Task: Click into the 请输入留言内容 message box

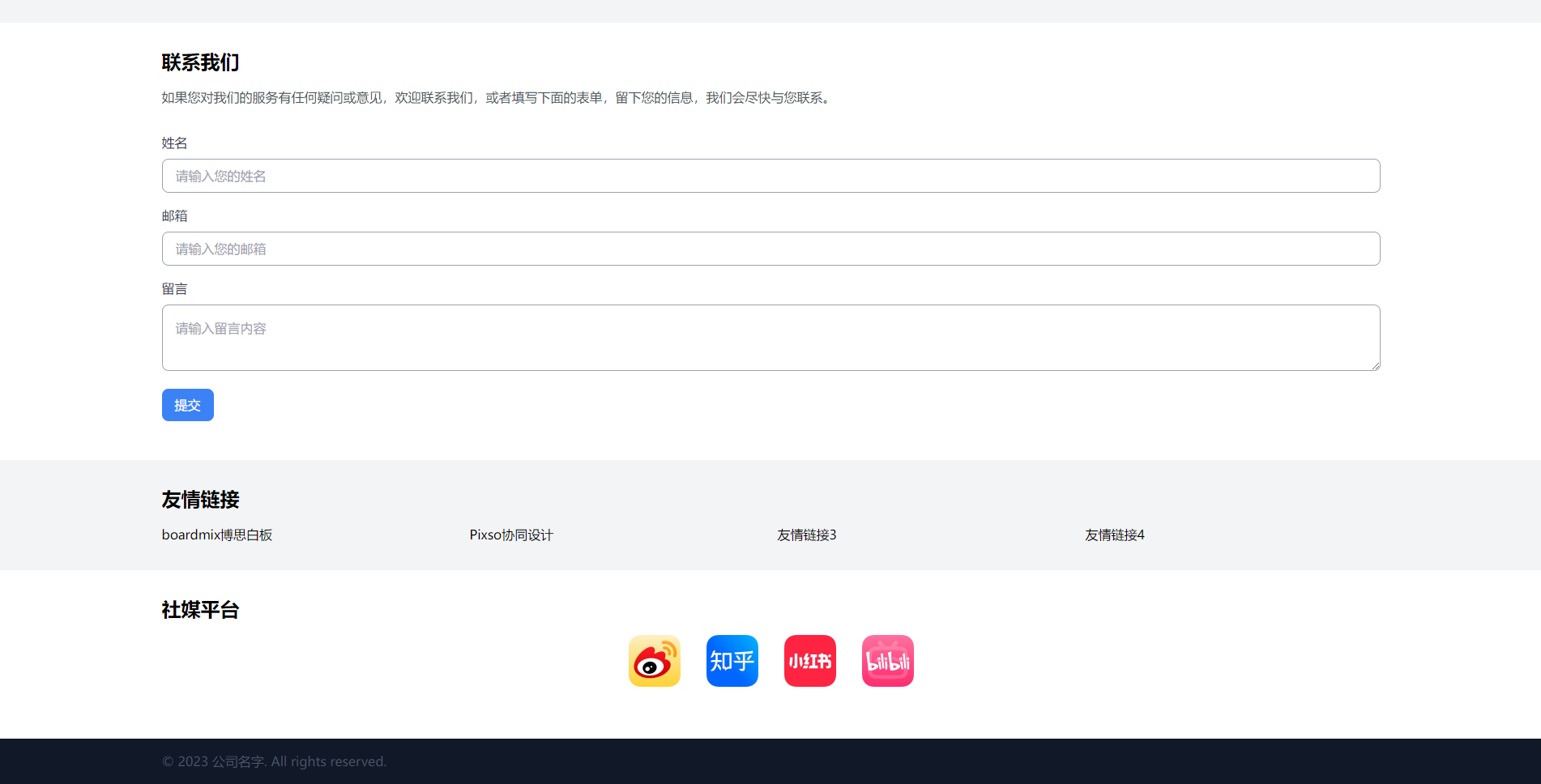Action: coord(770,338)
